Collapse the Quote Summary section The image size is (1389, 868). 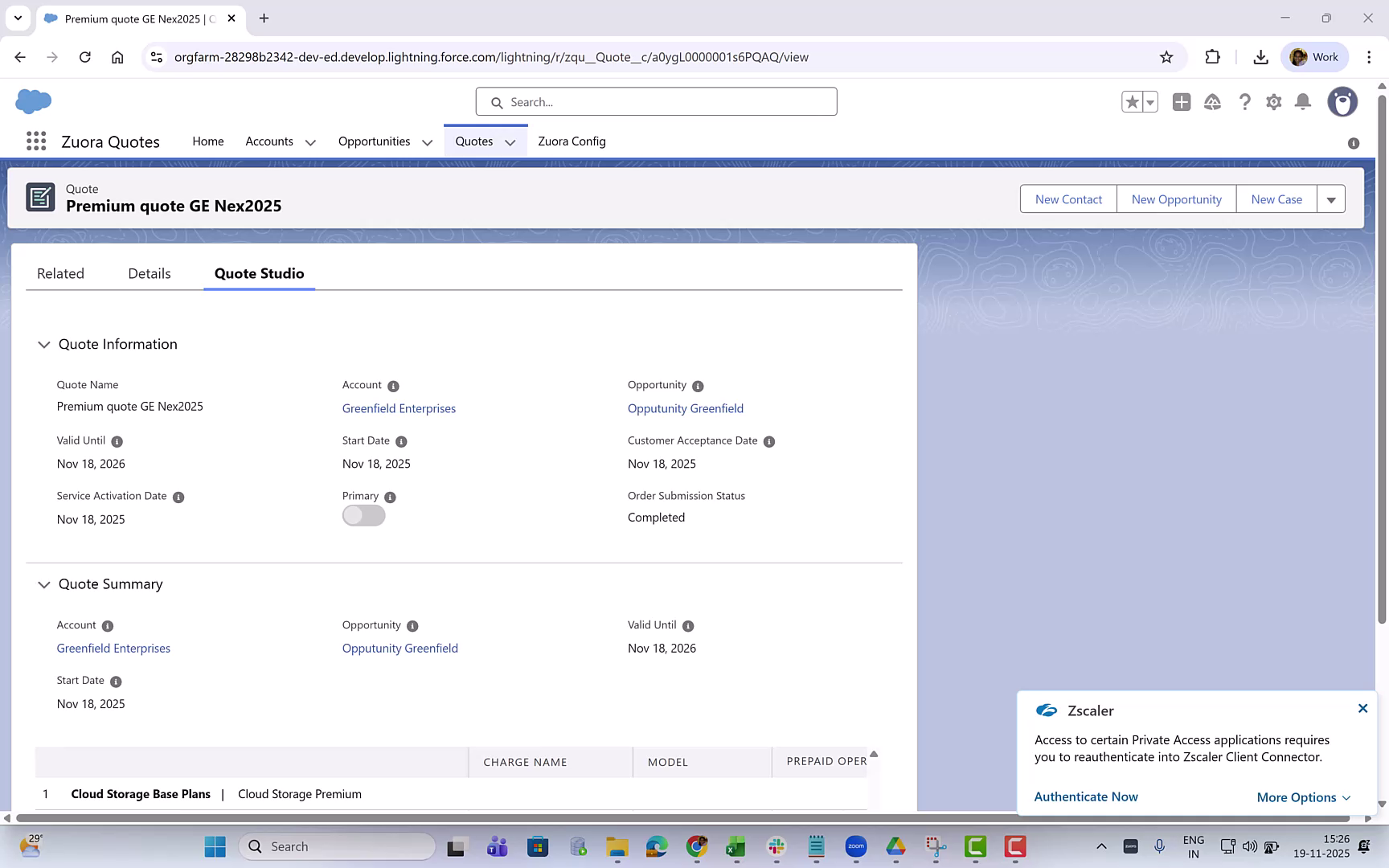(x=44, y=584)
